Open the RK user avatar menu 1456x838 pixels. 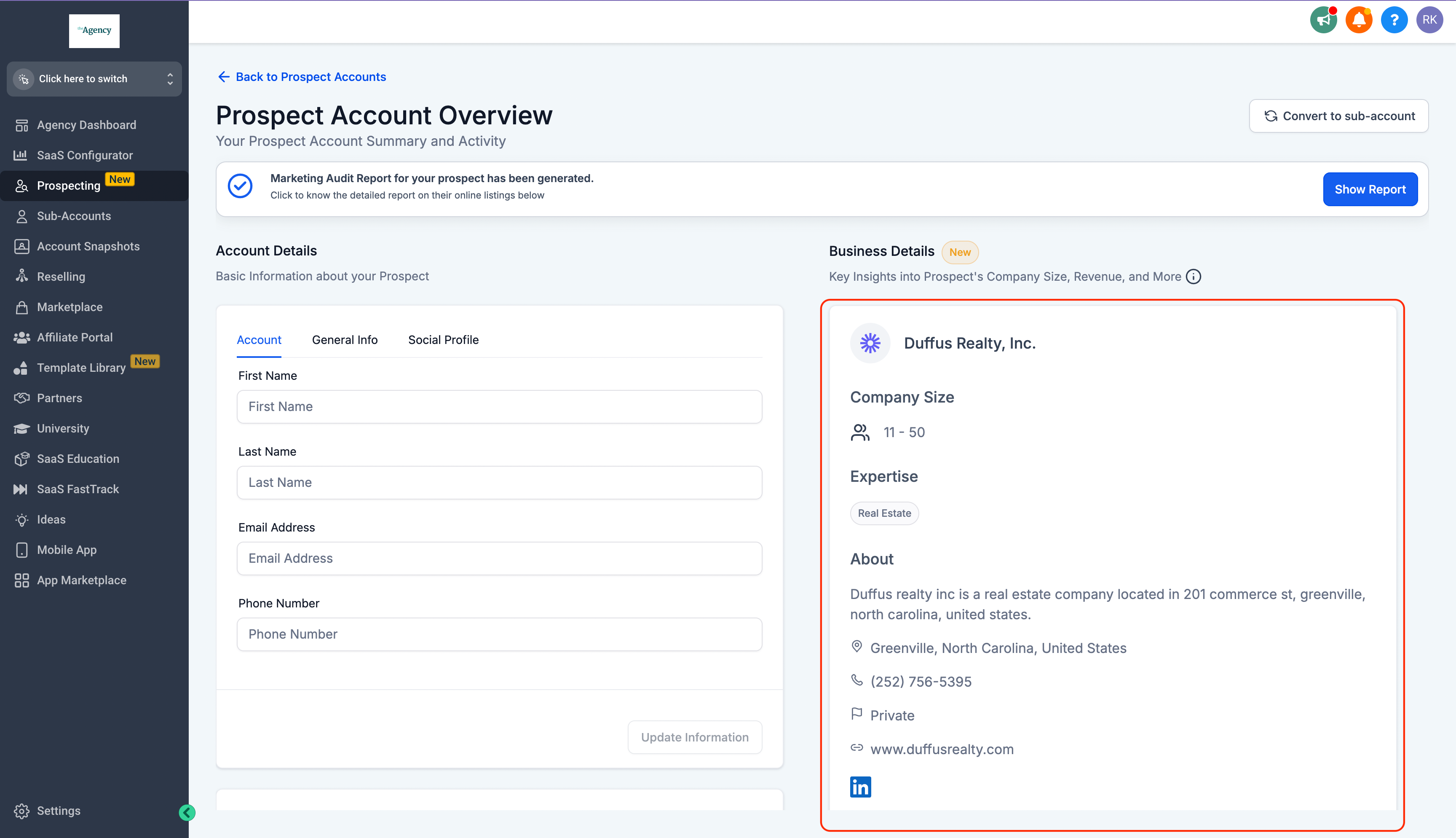[1429, 20]
